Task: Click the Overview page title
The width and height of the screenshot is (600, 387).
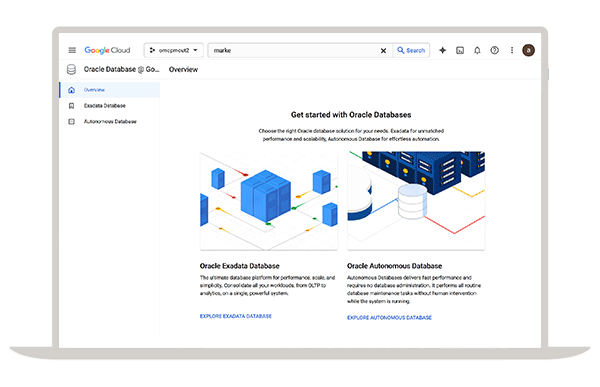Action: click(x=183, y=70)
